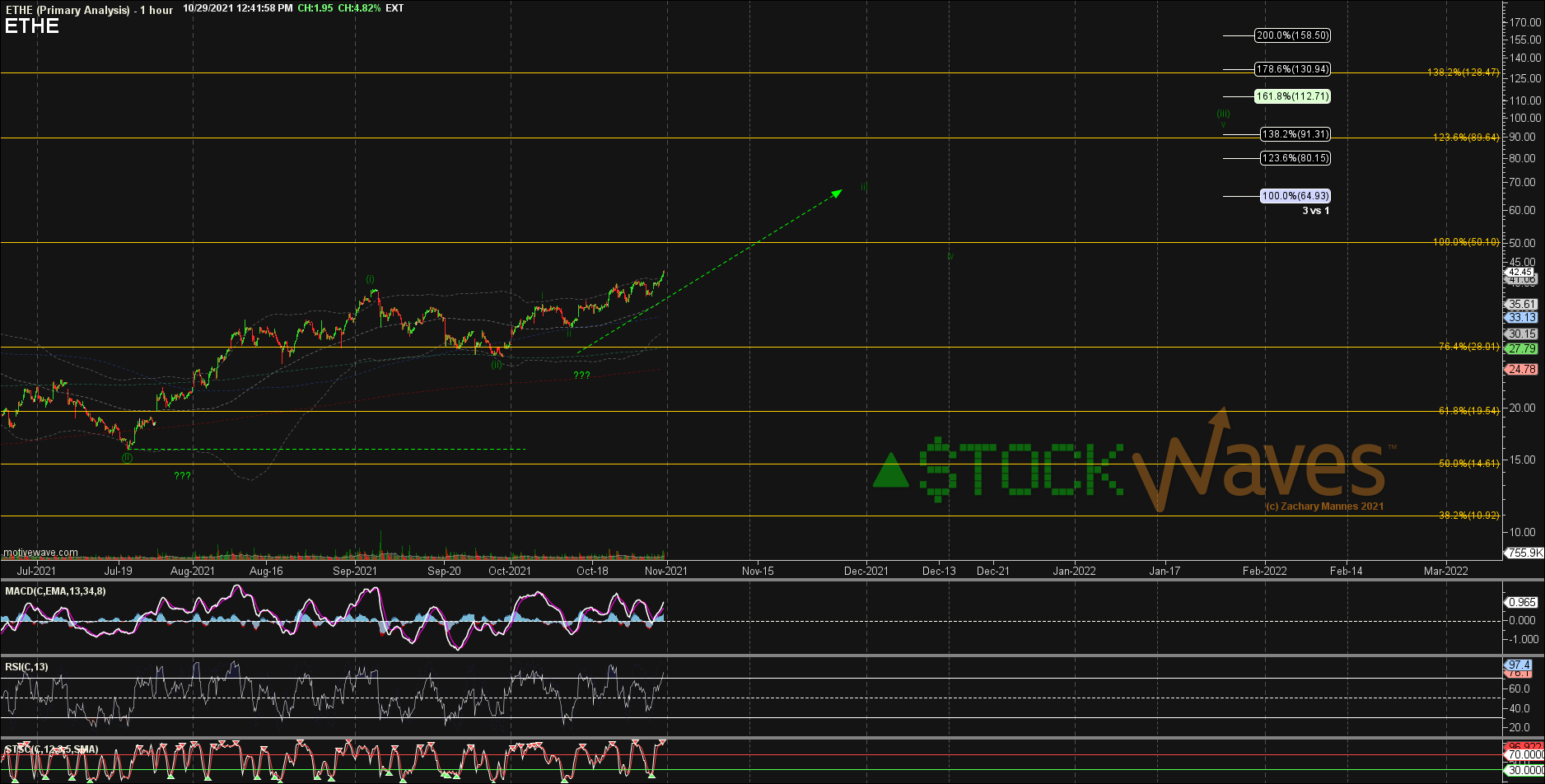Image resolution: width=1545 pixels, height=784 pixels.
Task: Click the Jul-2021 date axis label
Action: point(37,571)
